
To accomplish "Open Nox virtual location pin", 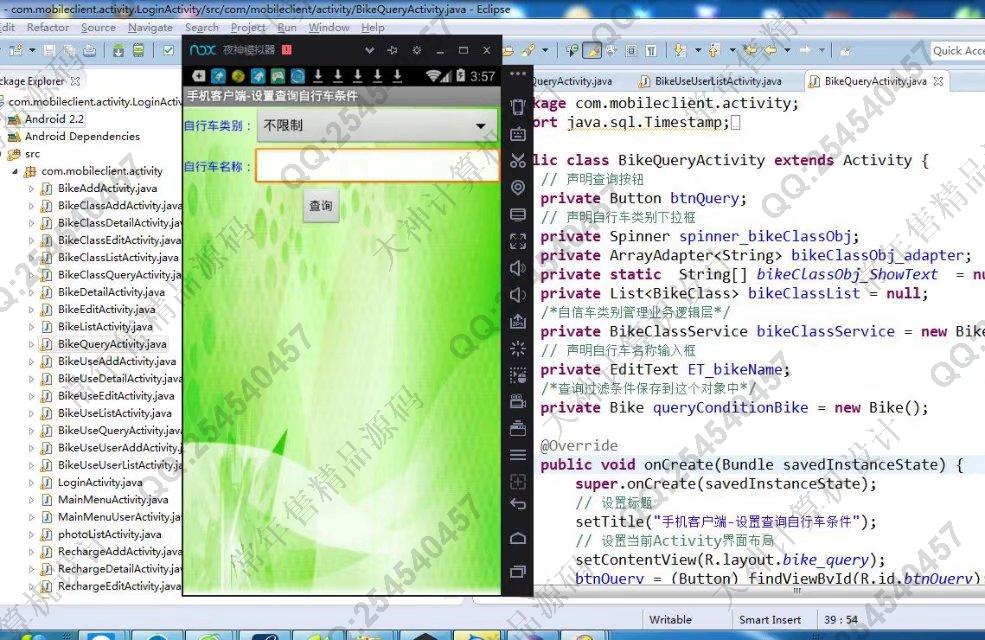I will (518, 187).
